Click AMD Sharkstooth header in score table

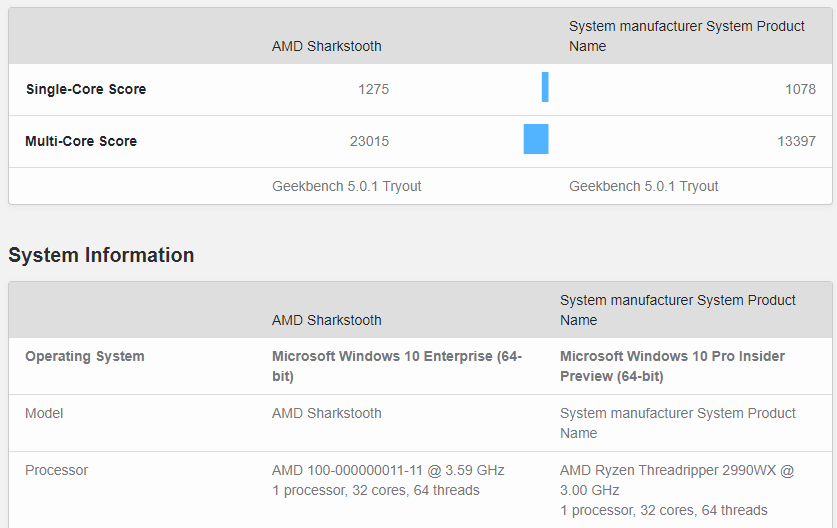(x=327, y=46)
